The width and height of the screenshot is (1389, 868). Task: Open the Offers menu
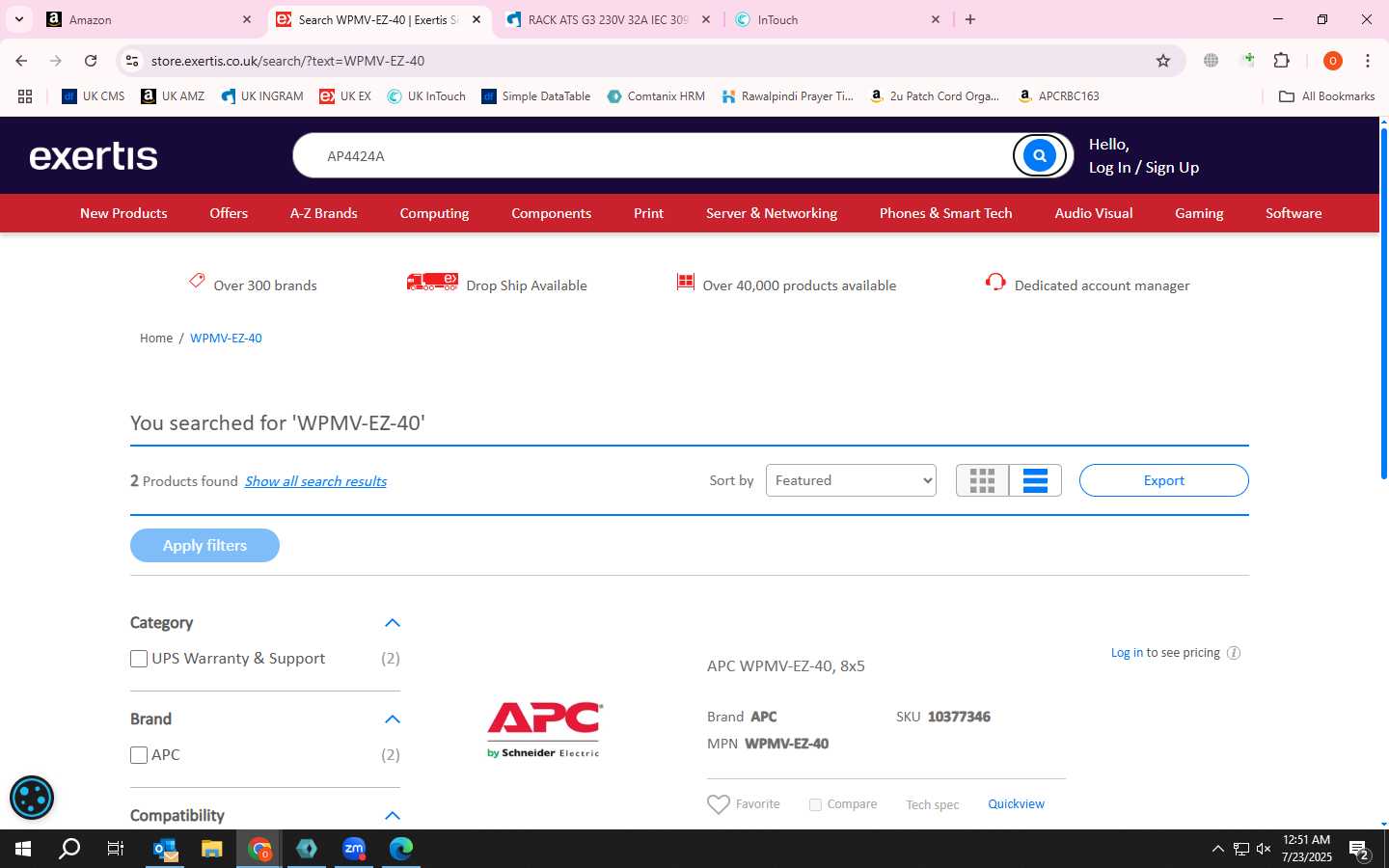229,213
